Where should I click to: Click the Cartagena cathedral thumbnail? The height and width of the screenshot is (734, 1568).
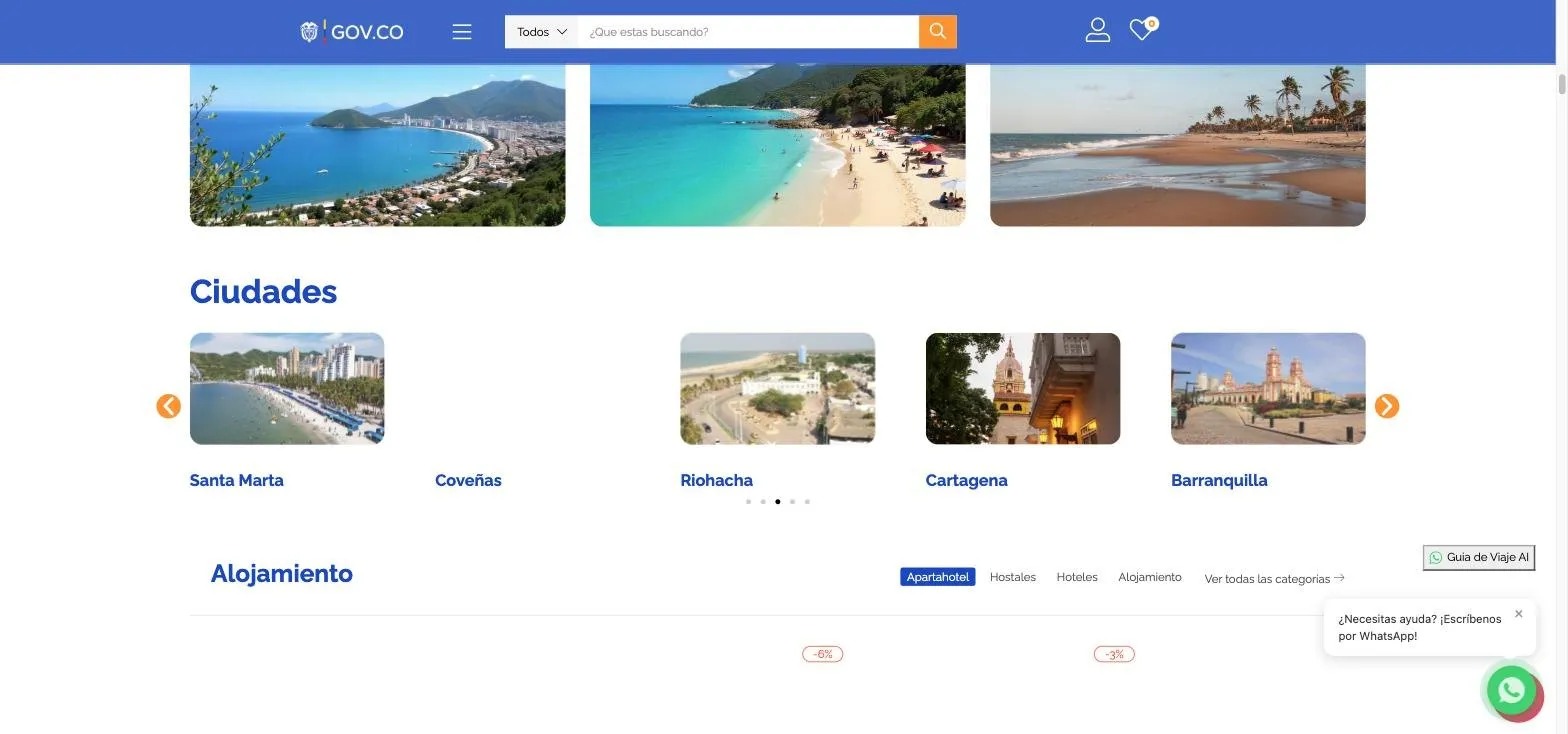click(x=1023, y=388)
